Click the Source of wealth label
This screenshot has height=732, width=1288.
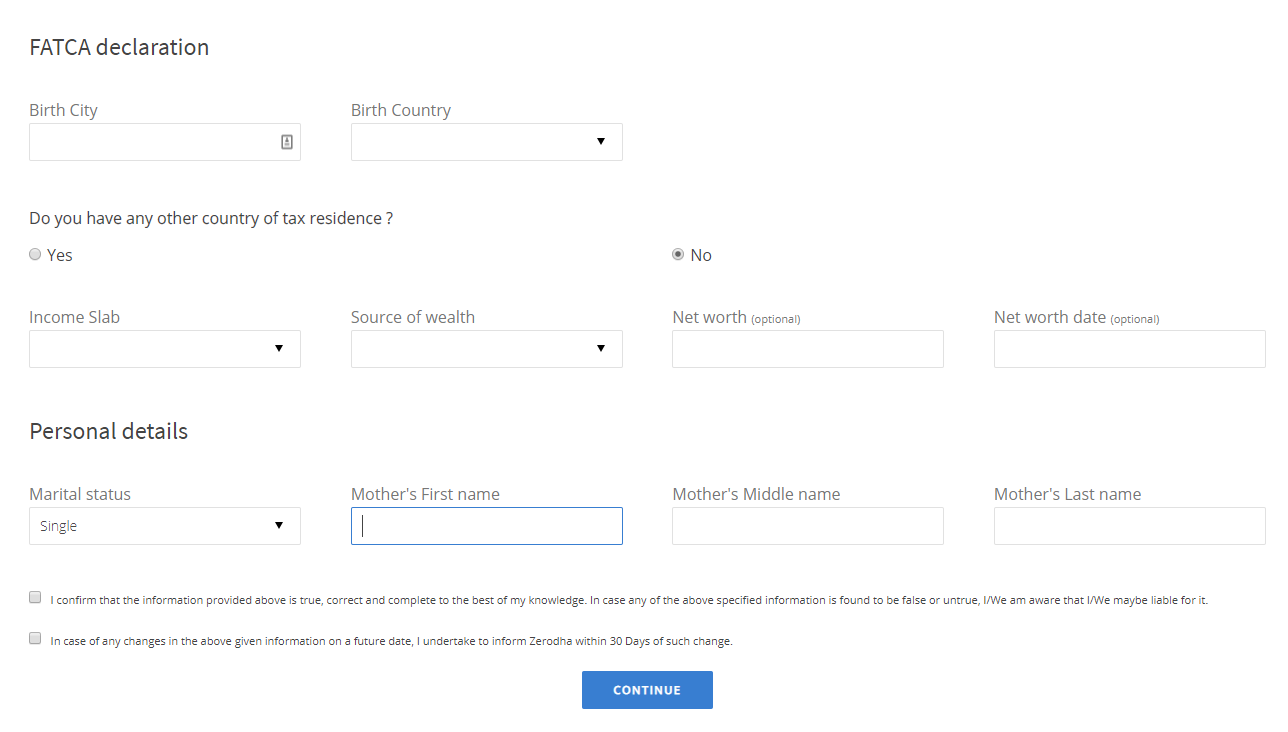coord(413,317)
